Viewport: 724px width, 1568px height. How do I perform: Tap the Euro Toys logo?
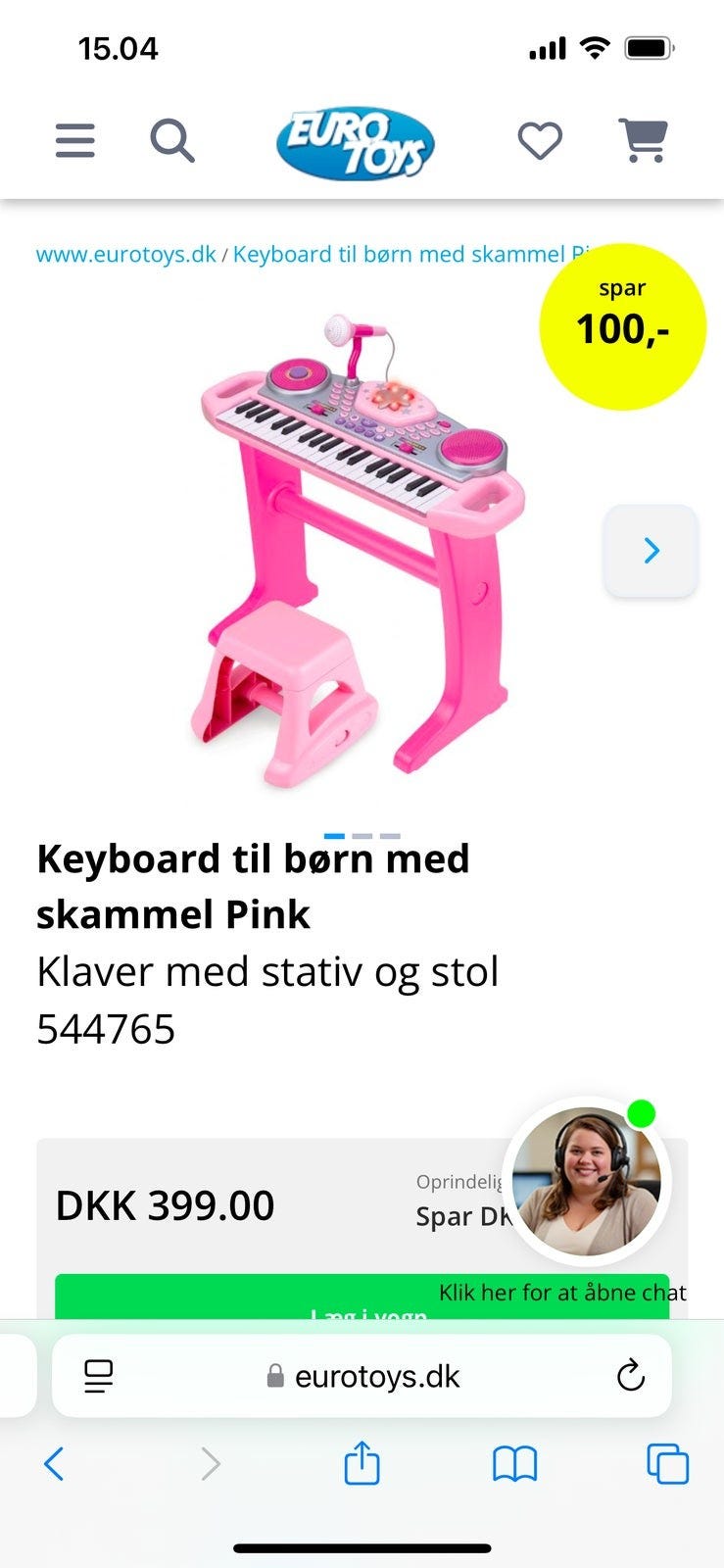pos(356,144)
